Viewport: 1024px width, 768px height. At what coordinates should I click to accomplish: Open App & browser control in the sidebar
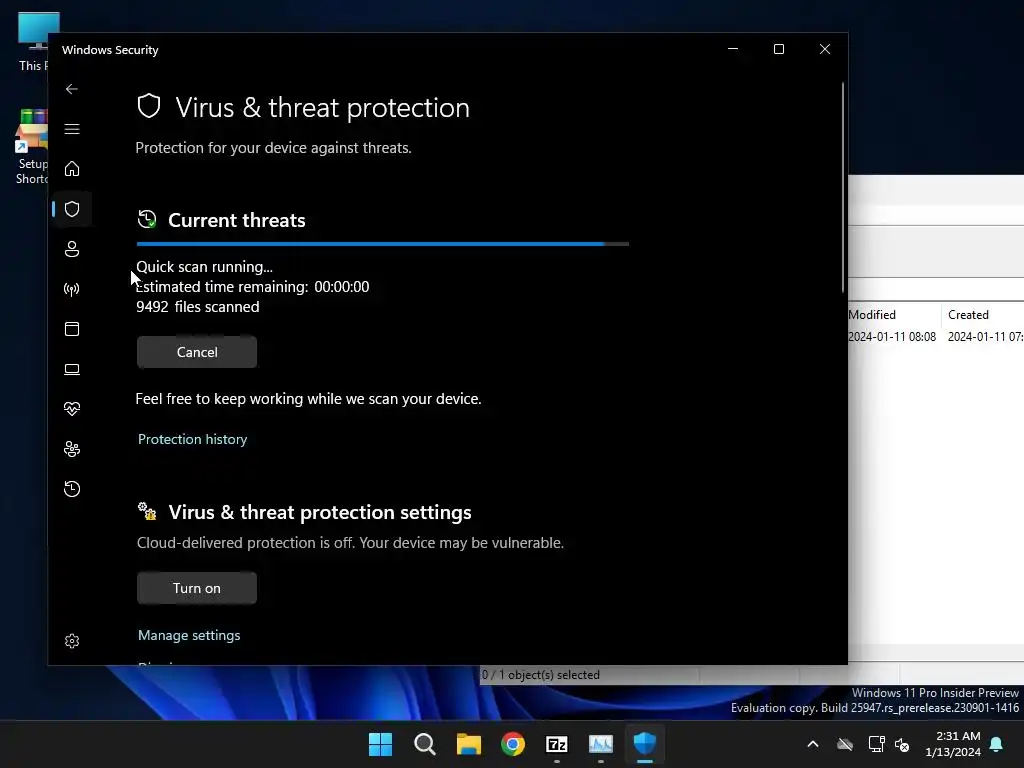click(x=72, y=329)
